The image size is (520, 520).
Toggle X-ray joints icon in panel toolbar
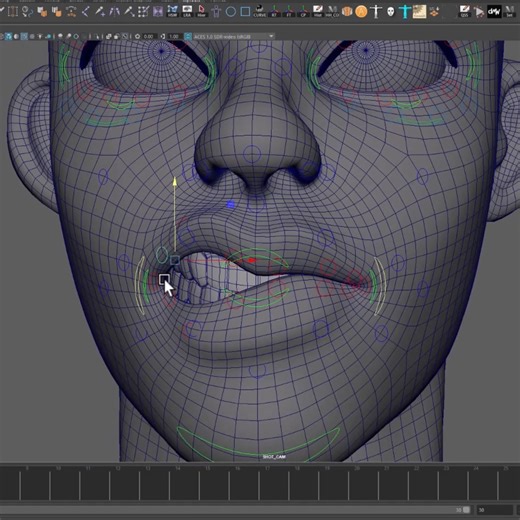(125, 36)
